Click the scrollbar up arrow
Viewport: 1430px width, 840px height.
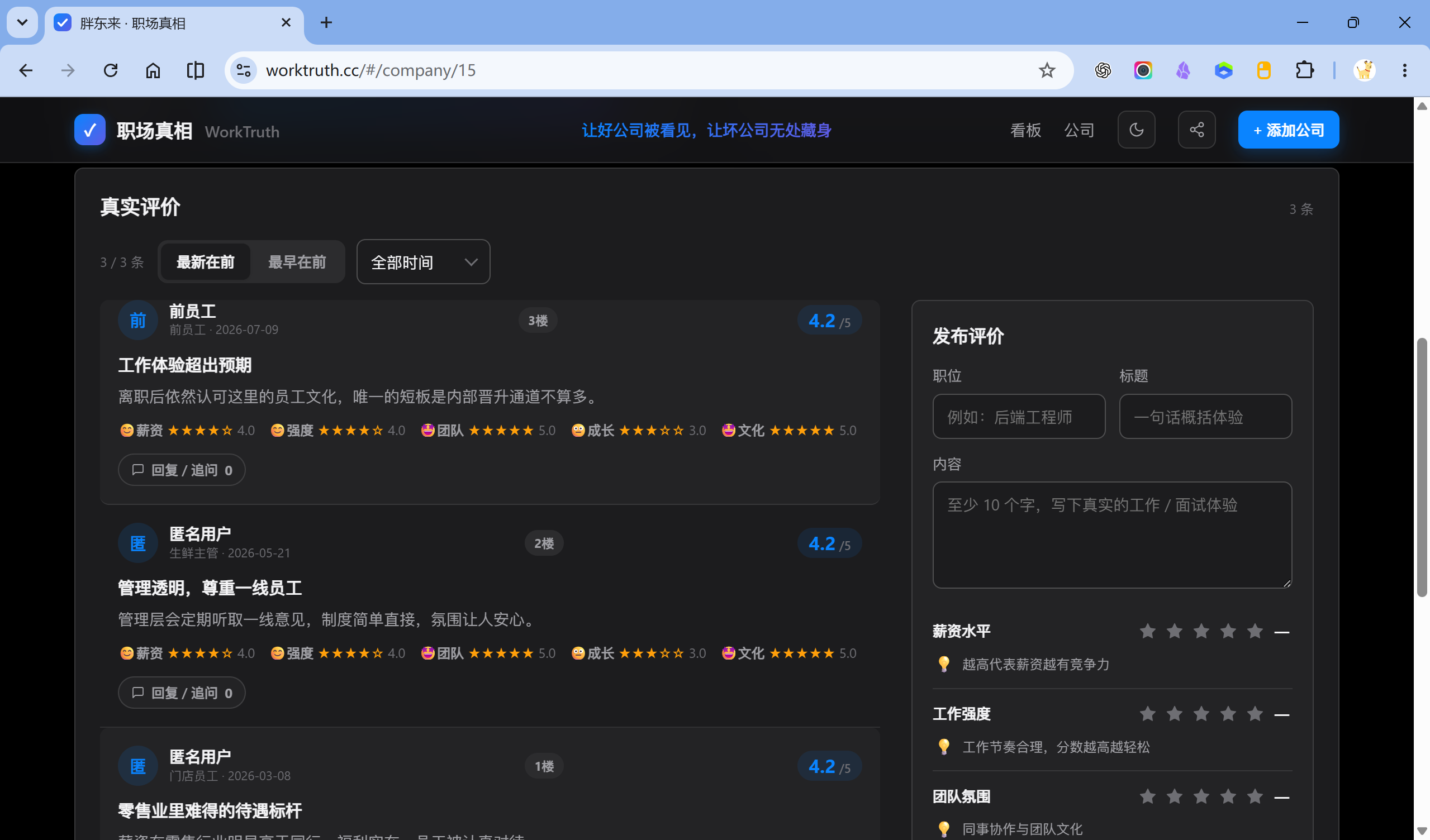click(x=1422, y=106)
